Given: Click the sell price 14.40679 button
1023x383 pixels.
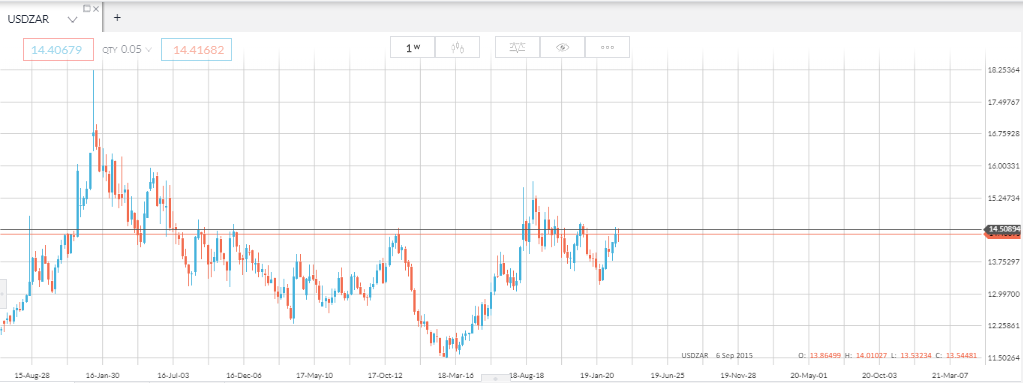Looking at the screenshot, I should 58,49.
